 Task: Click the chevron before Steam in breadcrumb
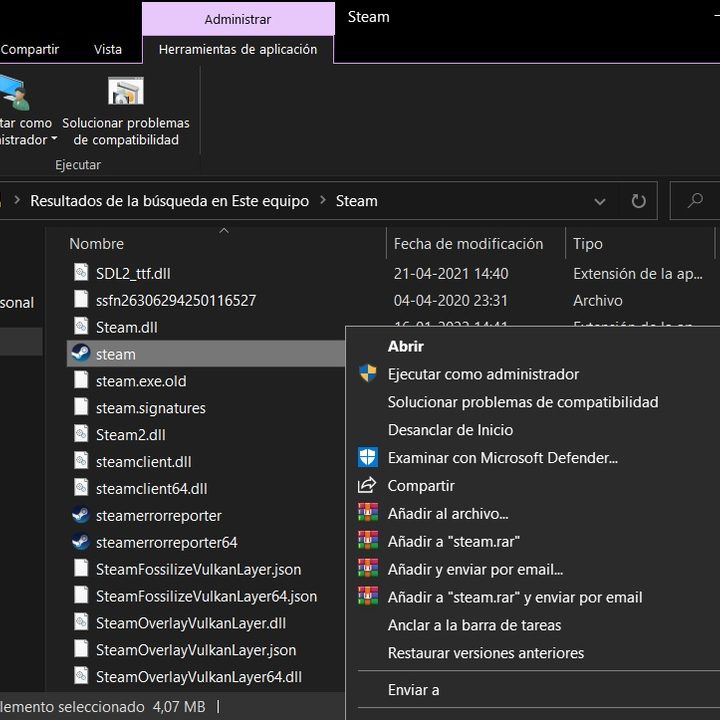click(323, 201)
